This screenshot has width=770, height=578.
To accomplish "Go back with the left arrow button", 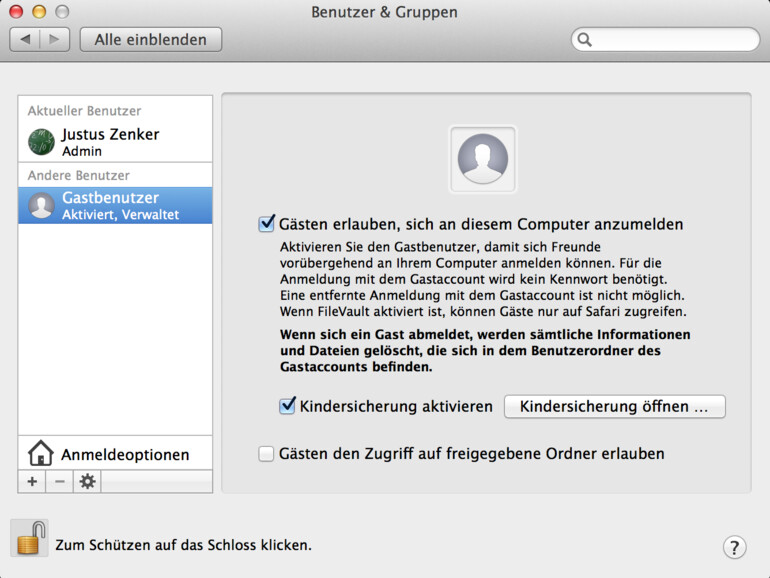I will tap(25, 40).
